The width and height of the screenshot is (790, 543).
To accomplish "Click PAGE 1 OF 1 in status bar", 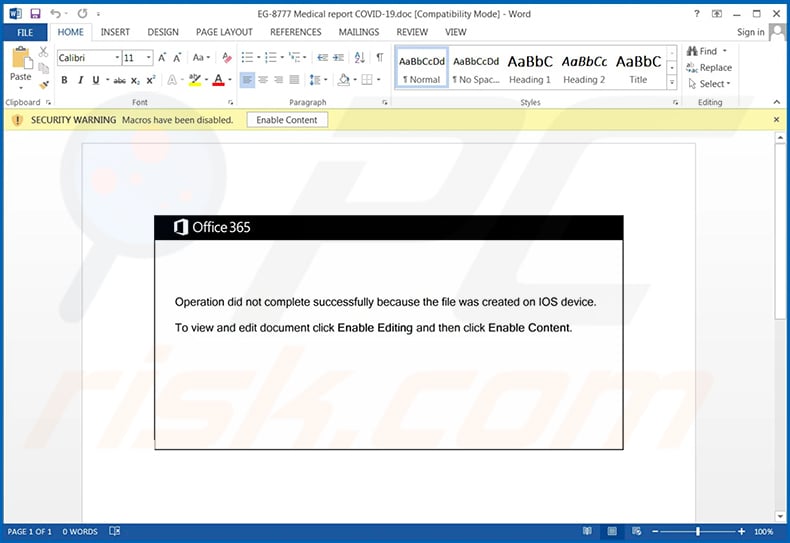I will tap(29, 531).
